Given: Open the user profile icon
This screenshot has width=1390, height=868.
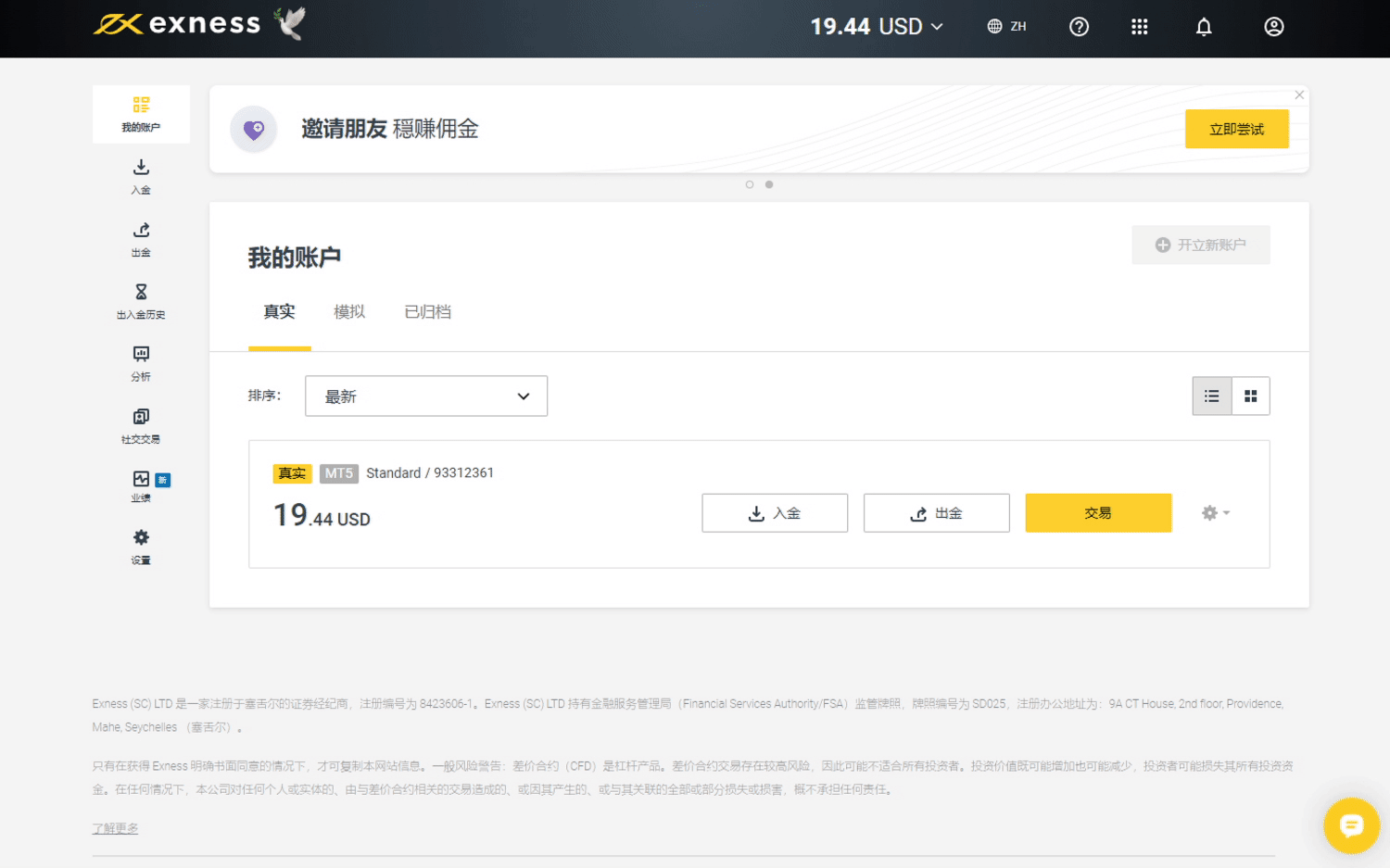Looking at the screenshot, I should click(x=1274, y=27).
